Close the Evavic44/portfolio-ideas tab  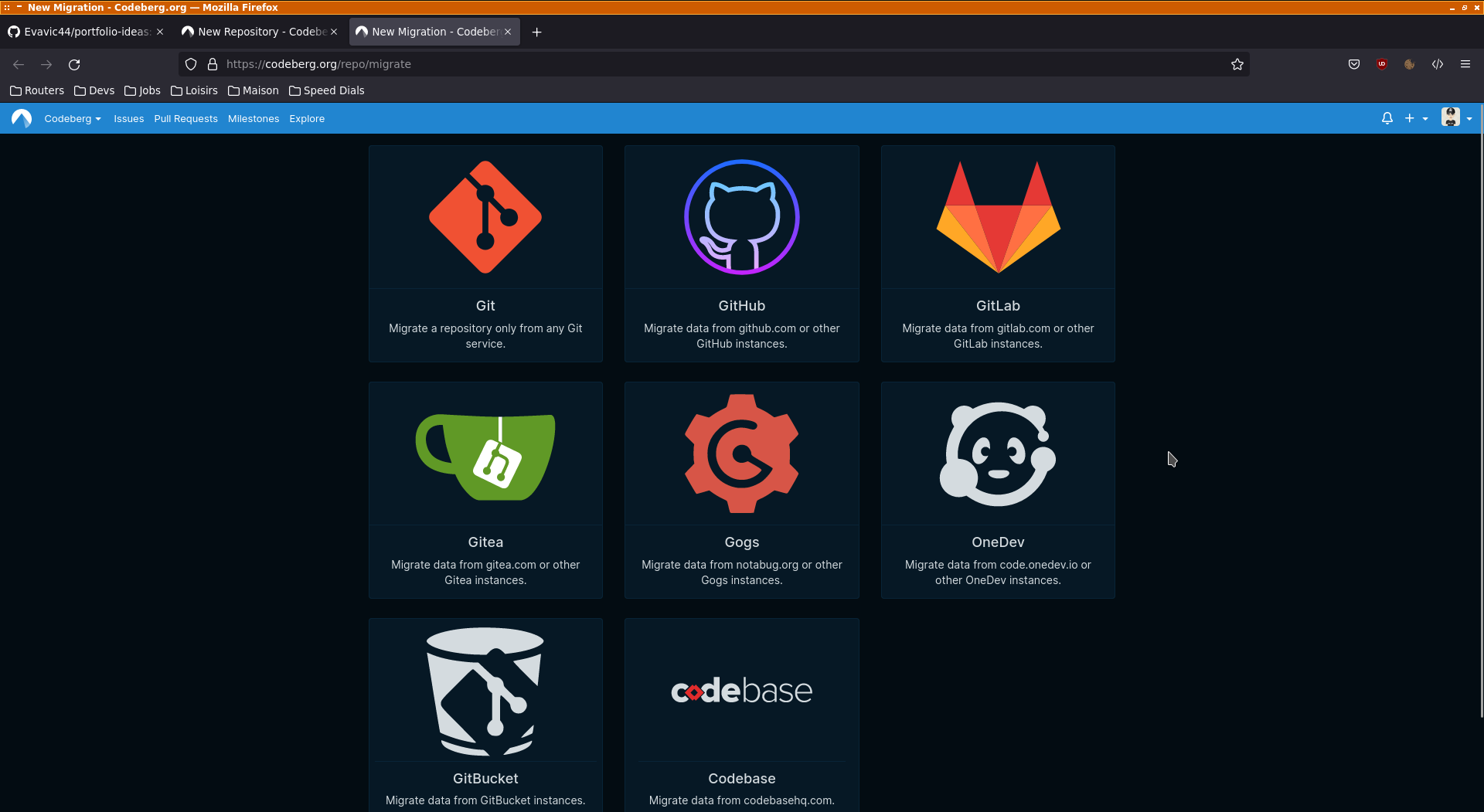pos(160,32)
